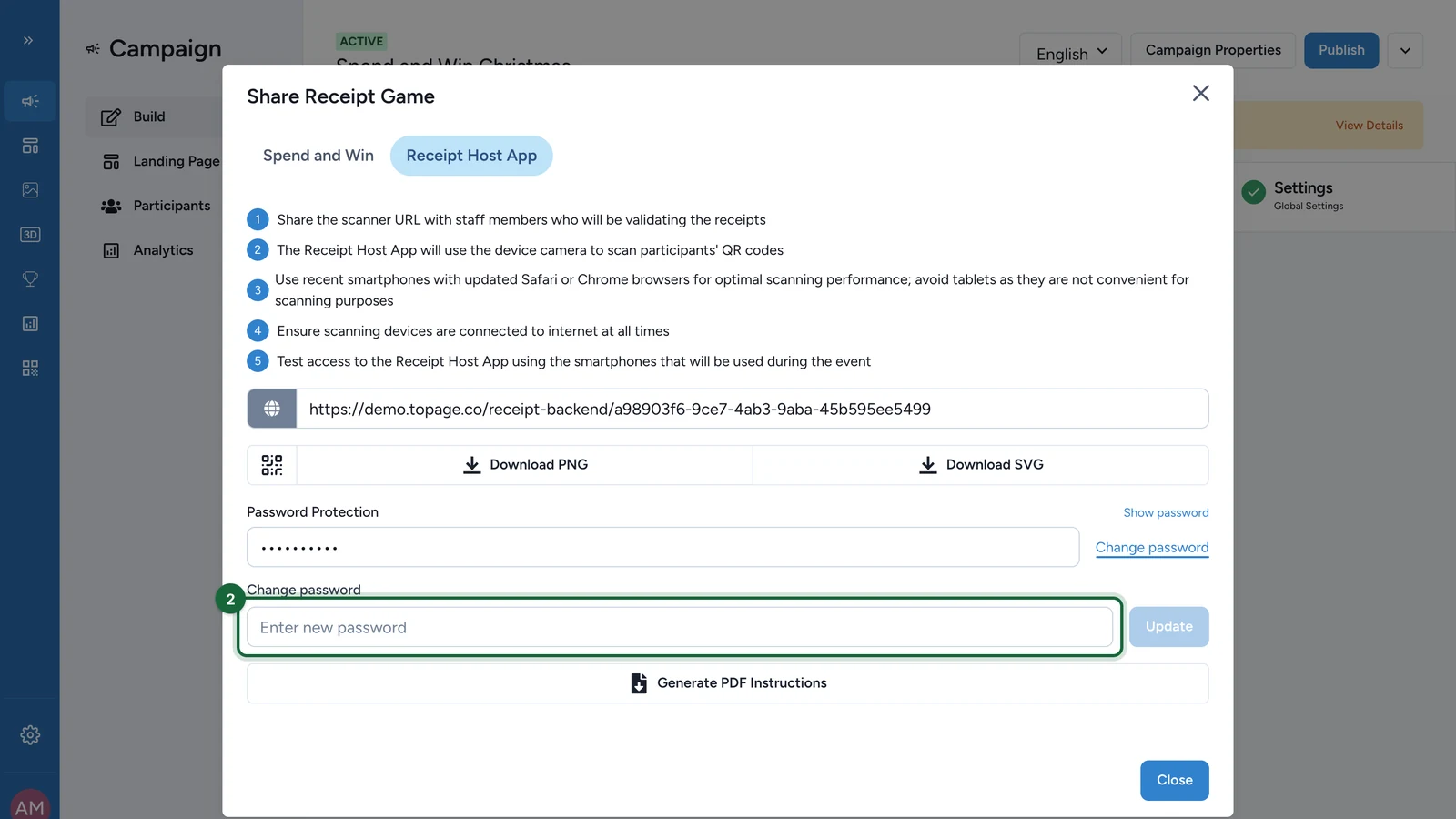Click the ACTIVE status badge
The height and width of the screenshot is (819, 1456).
(x=362, y=42)
